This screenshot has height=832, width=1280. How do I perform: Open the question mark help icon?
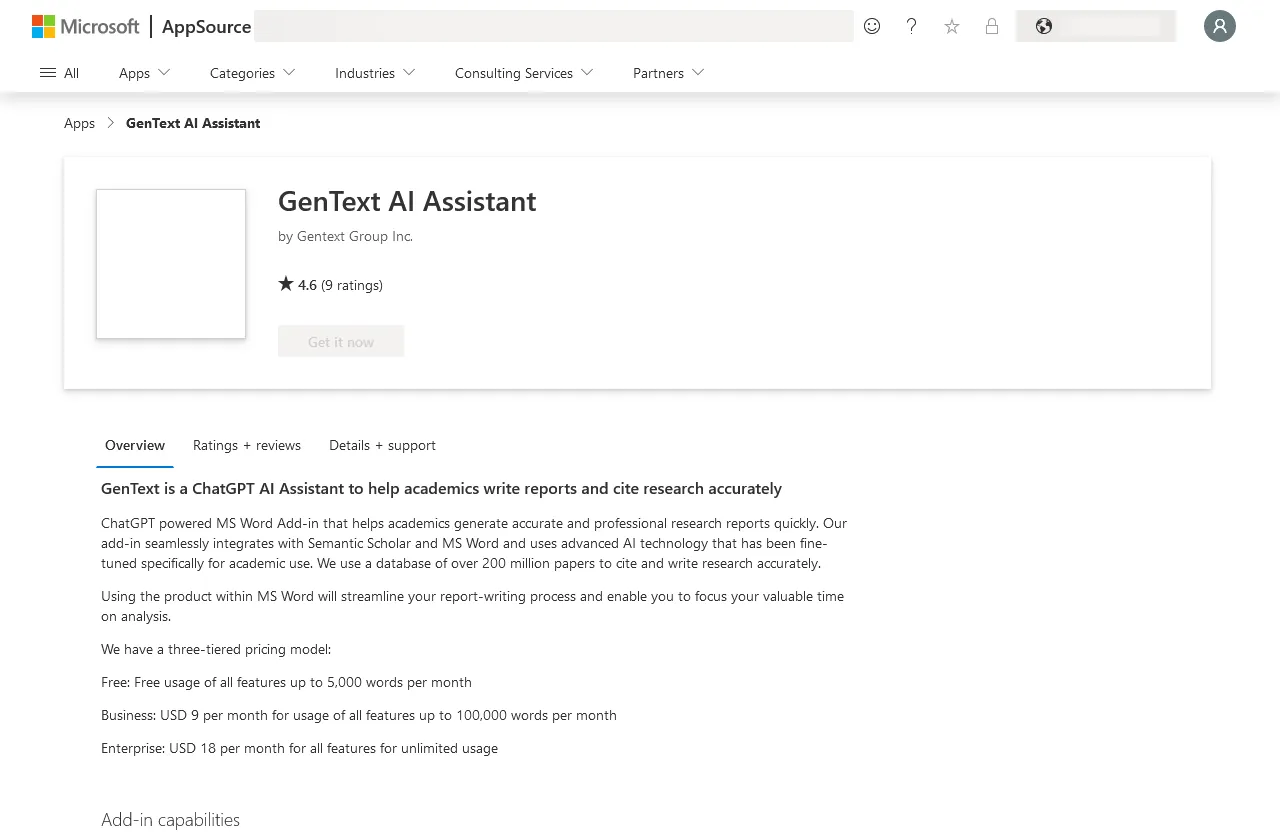point(911,26)
